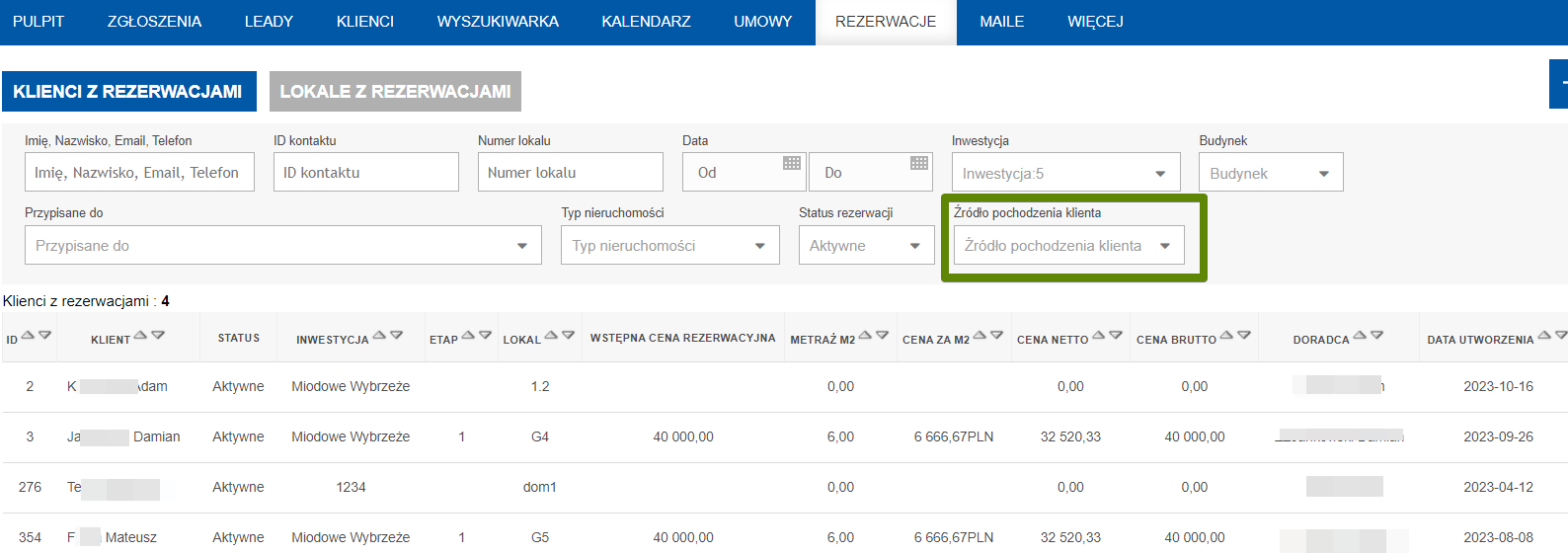Viewport: 1568px width, 554px height.
Task: Click date 2023-04-12 cell
Action: click(1498, 487)
